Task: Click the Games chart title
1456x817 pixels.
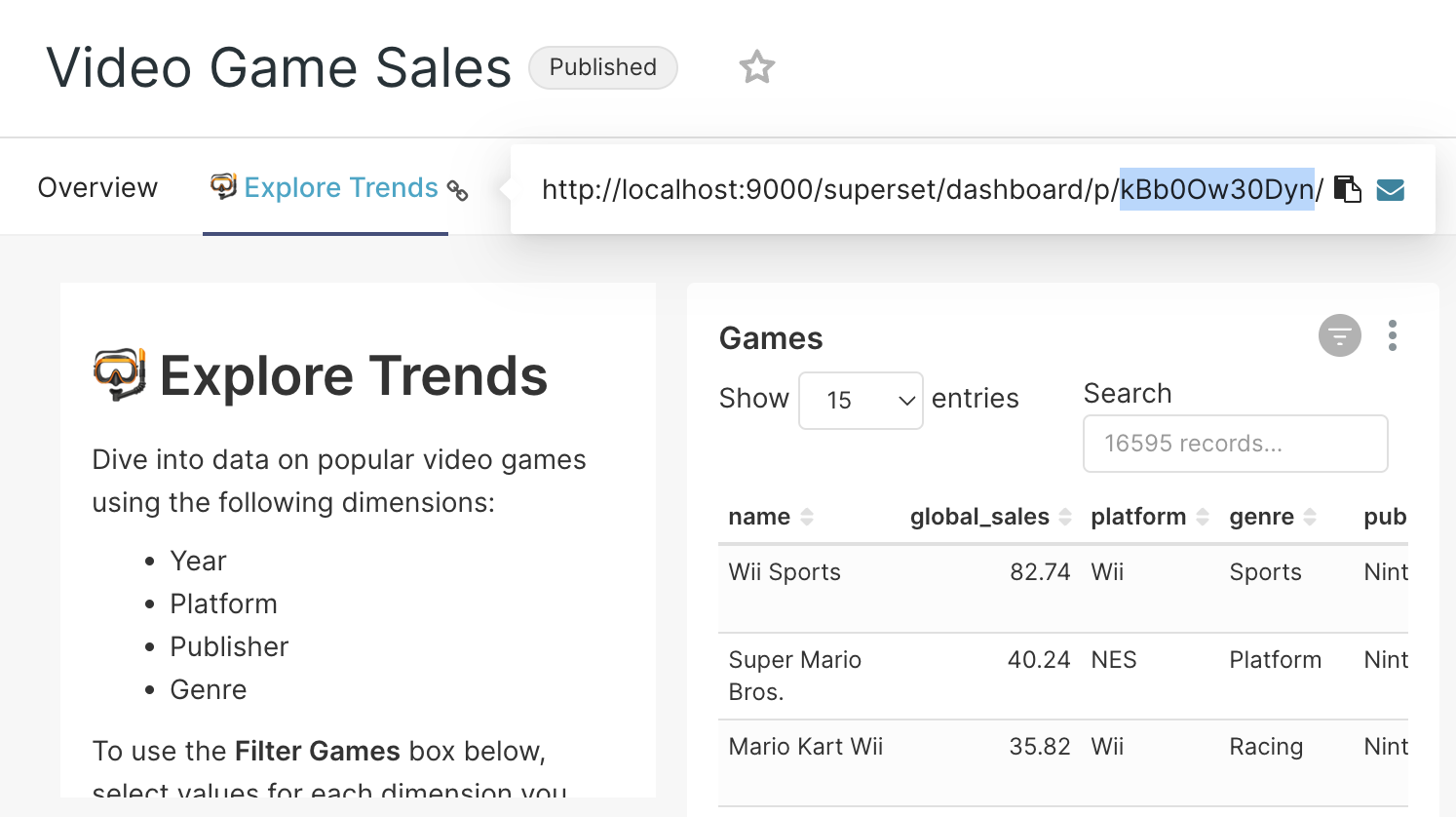Action: coord(771,338)
